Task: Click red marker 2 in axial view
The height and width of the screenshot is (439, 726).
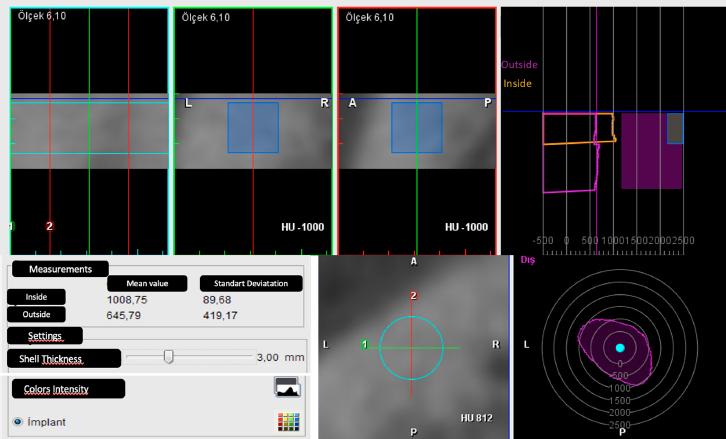Action: [413, 295]
